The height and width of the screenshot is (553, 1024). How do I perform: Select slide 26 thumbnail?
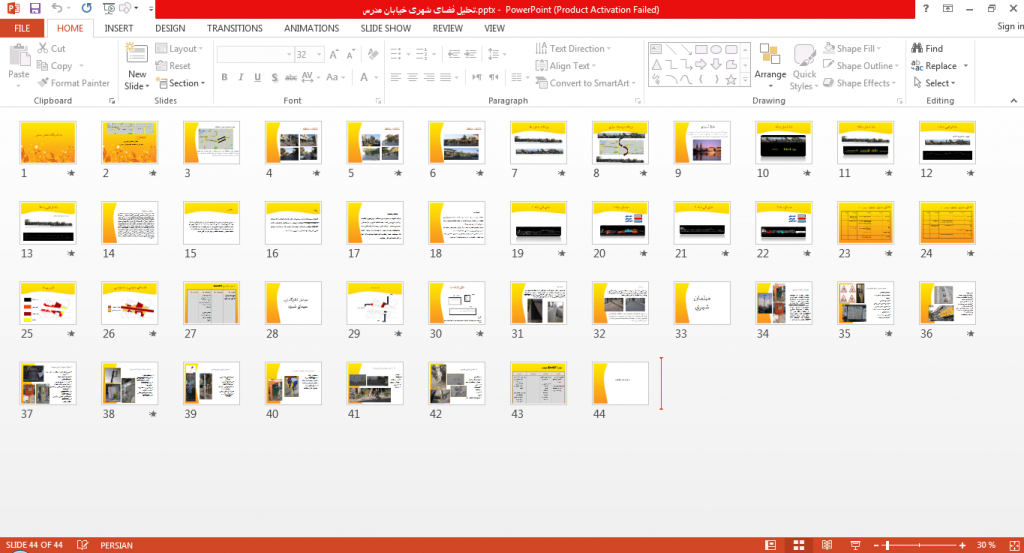pos(129,303)
